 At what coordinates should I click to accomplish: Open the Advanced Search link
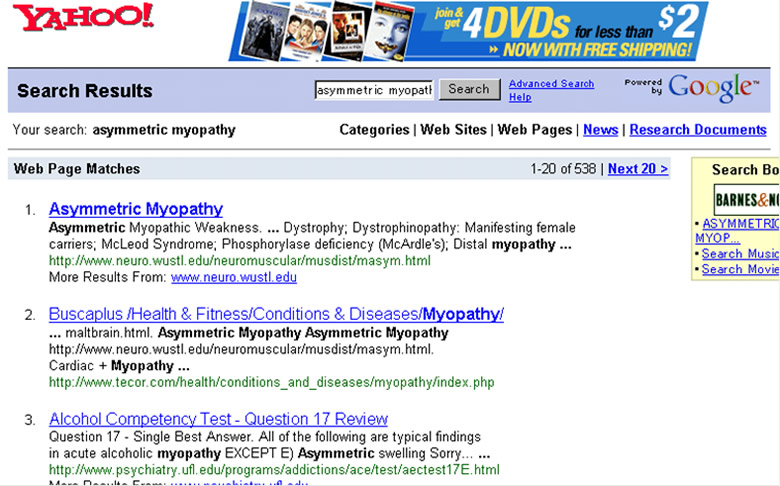pos(551,84)
